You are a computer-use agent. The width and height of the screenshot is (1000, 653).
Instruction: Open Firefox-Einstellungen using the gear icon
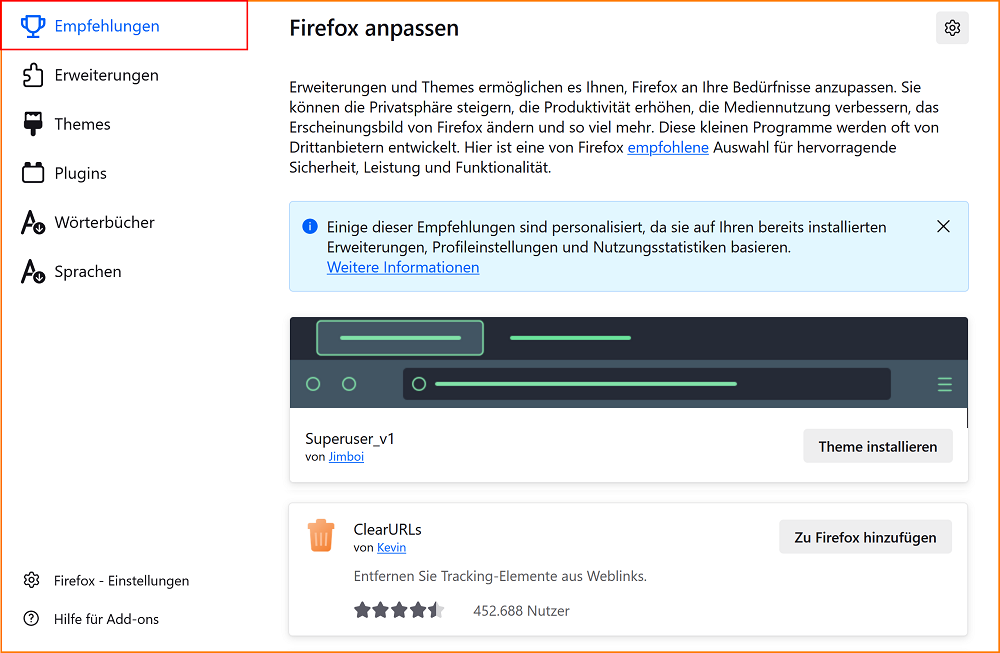click(x=31, y=580)
